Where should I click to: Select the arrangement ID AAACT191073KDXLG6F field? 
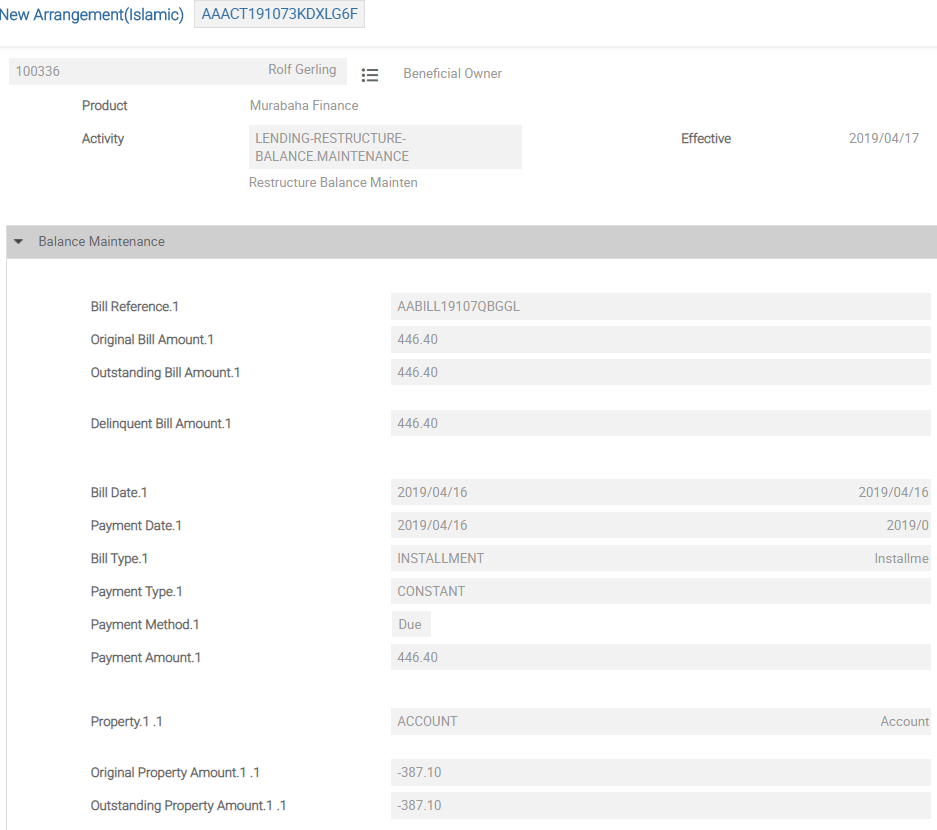coord(279,14)
